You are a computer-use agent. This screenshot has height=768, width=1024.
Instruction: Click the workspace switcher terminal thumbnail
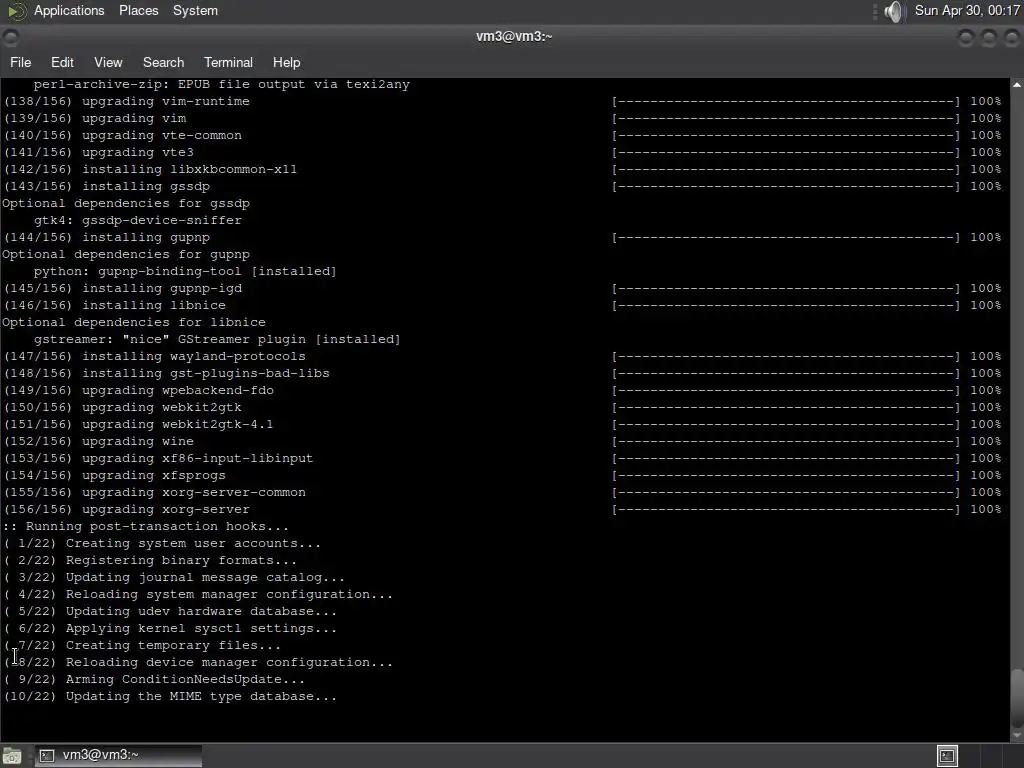(947, 756)
